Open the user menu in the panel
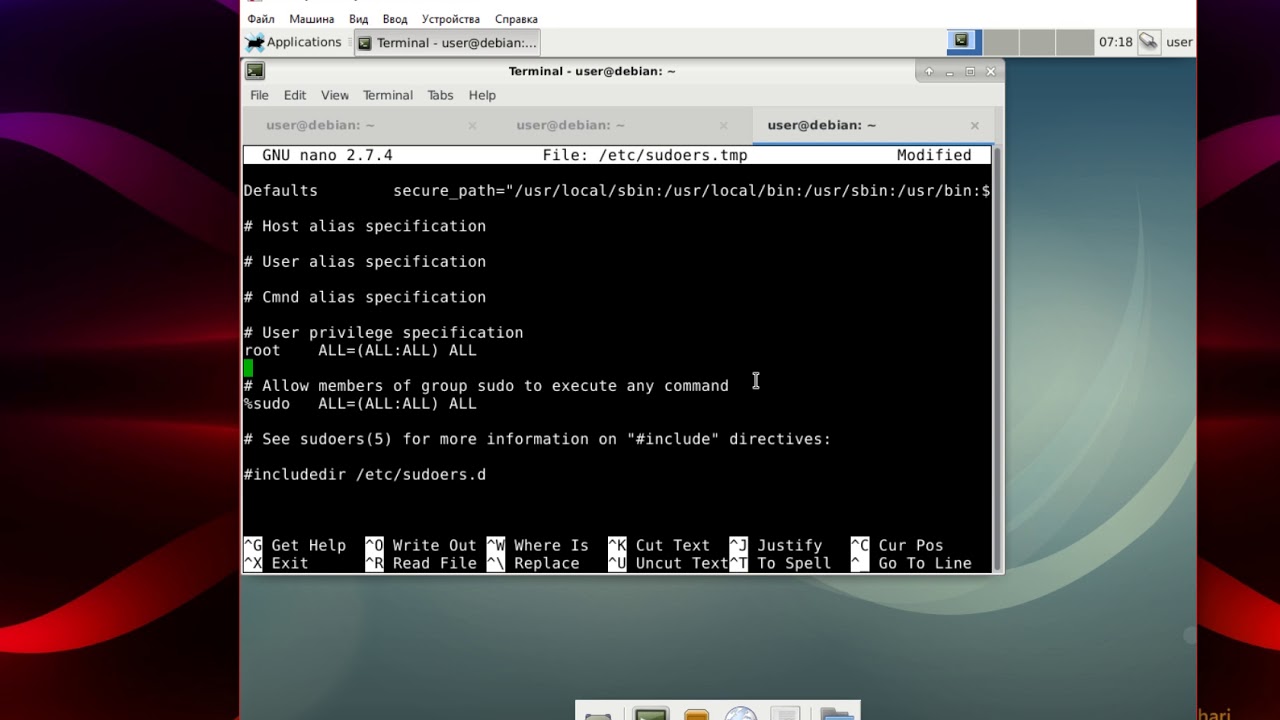 (x=1179, y=42)
